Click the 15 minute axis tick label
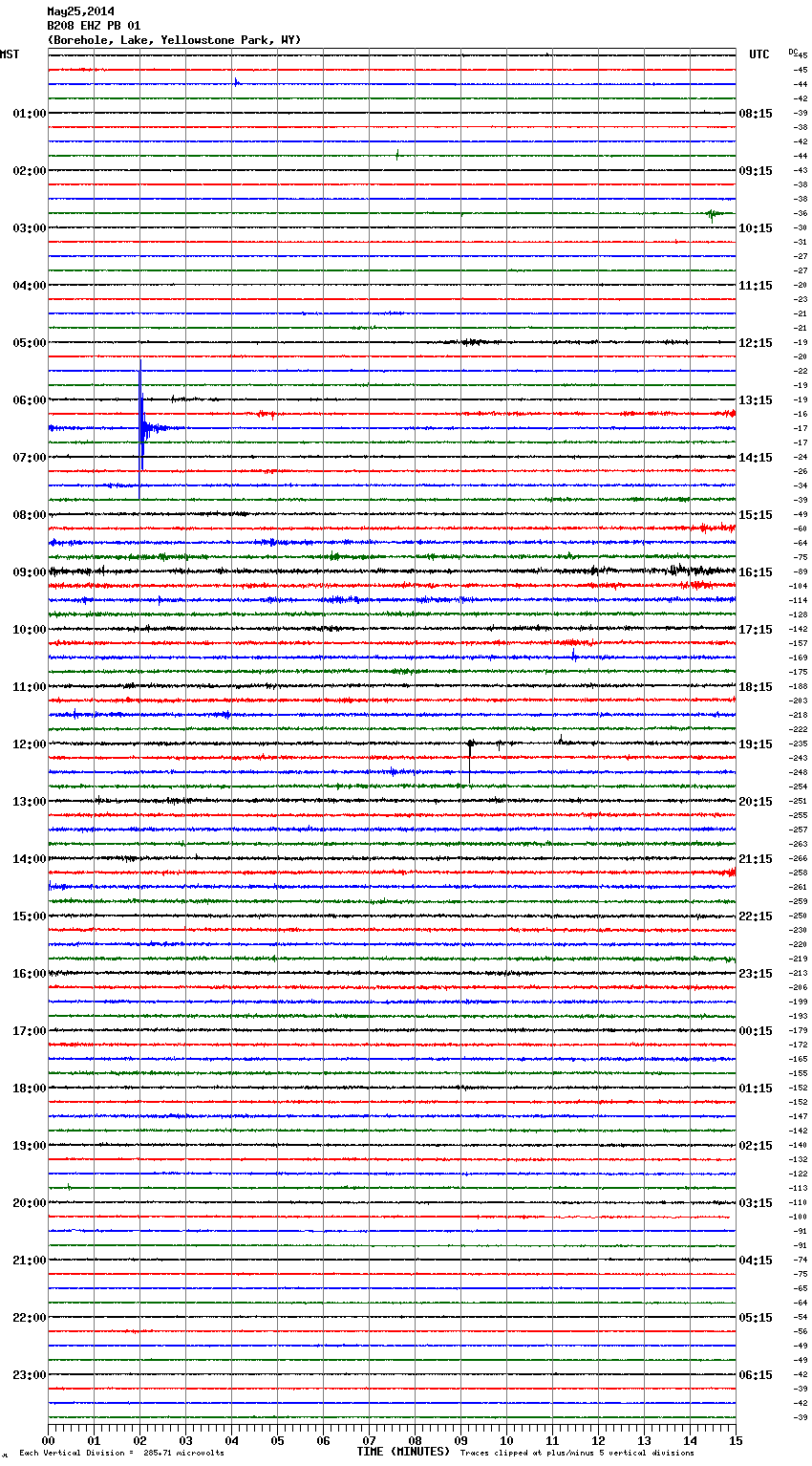812x1466 pixels. click(x=736, y=1440)
